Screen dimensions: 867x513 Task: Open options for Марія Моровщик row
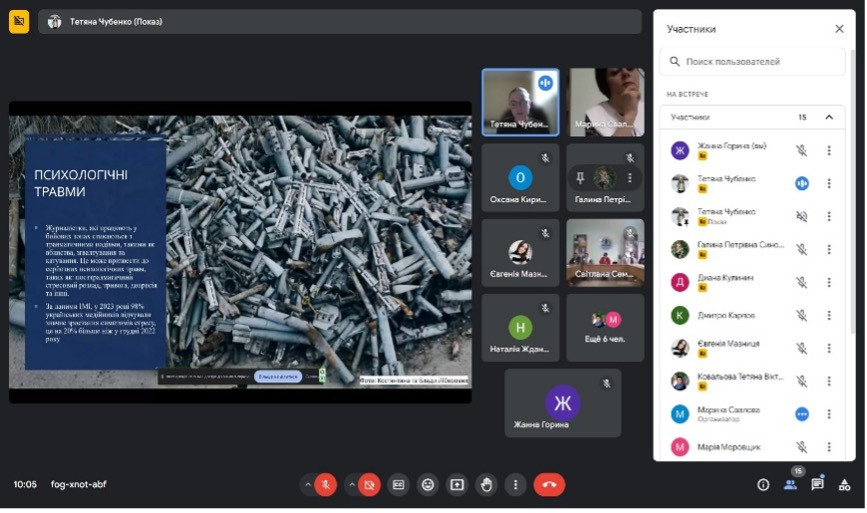[x=829, y=447]
